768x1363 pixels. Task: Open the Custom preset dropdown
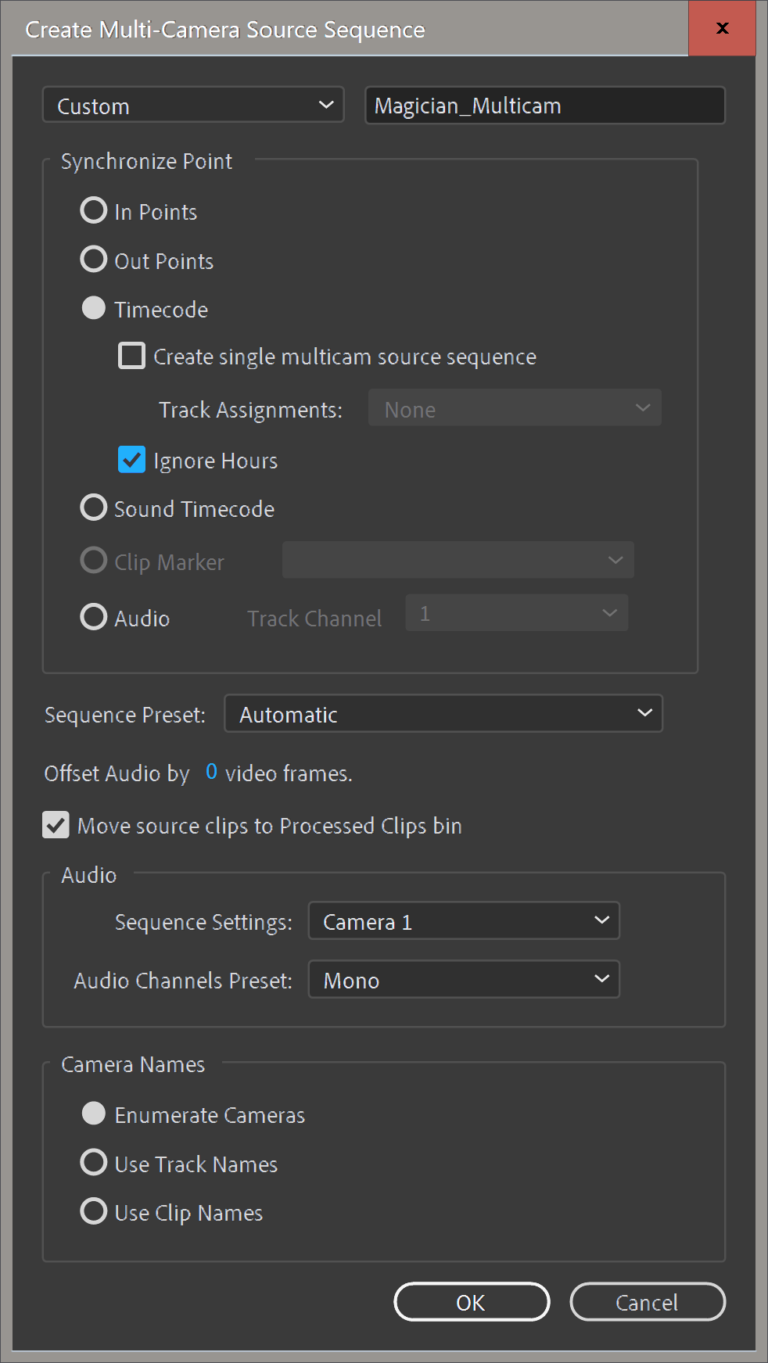(x=192, y=105)
